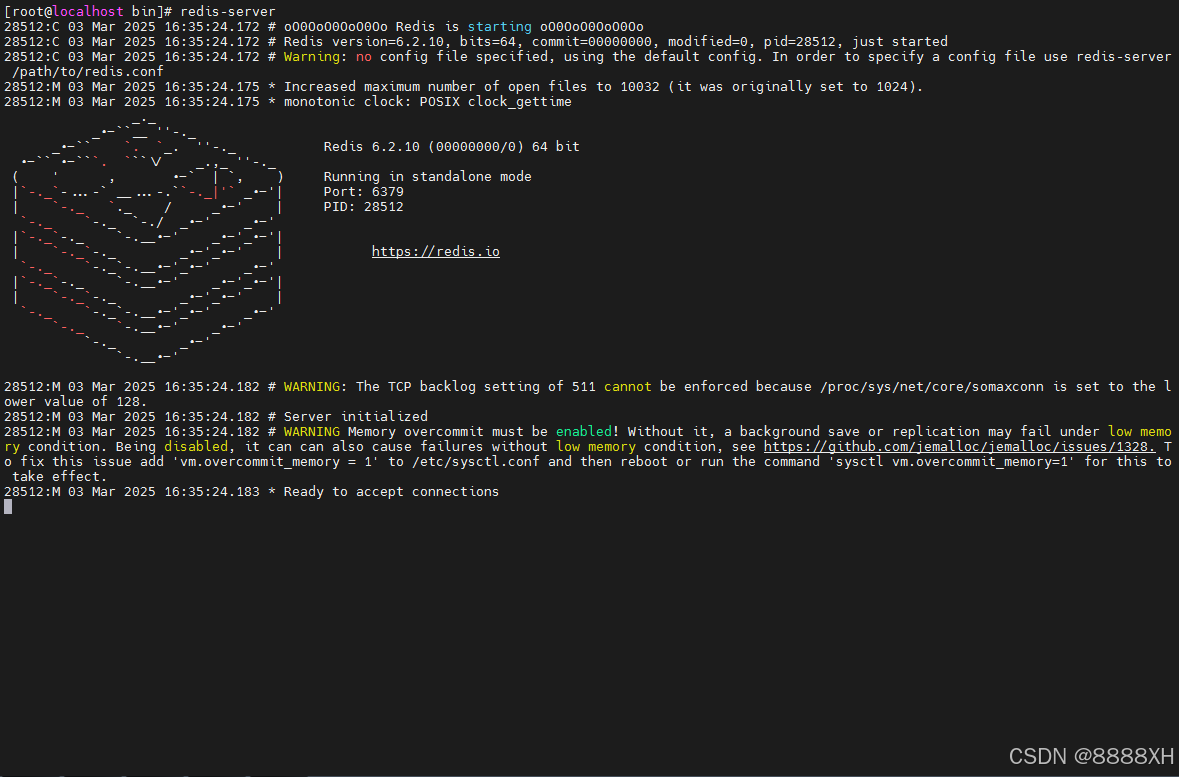The width and height of the screenshot is (1179, 777).
Task: Click the Redis ASCII art cube logo
Action: pos(148,239)
